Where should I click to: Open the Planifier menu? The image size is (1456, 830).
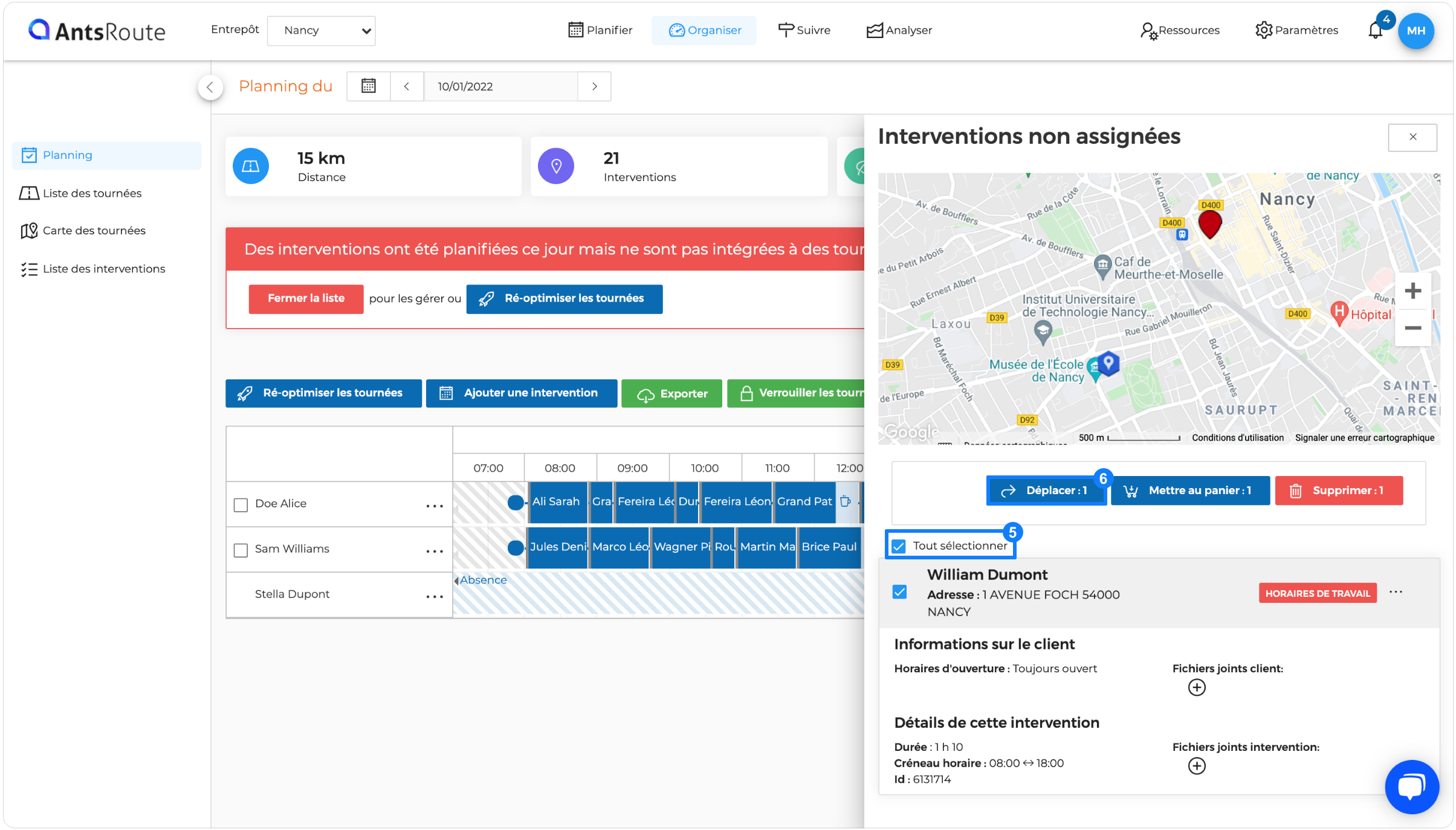click(x=600, y=30)
